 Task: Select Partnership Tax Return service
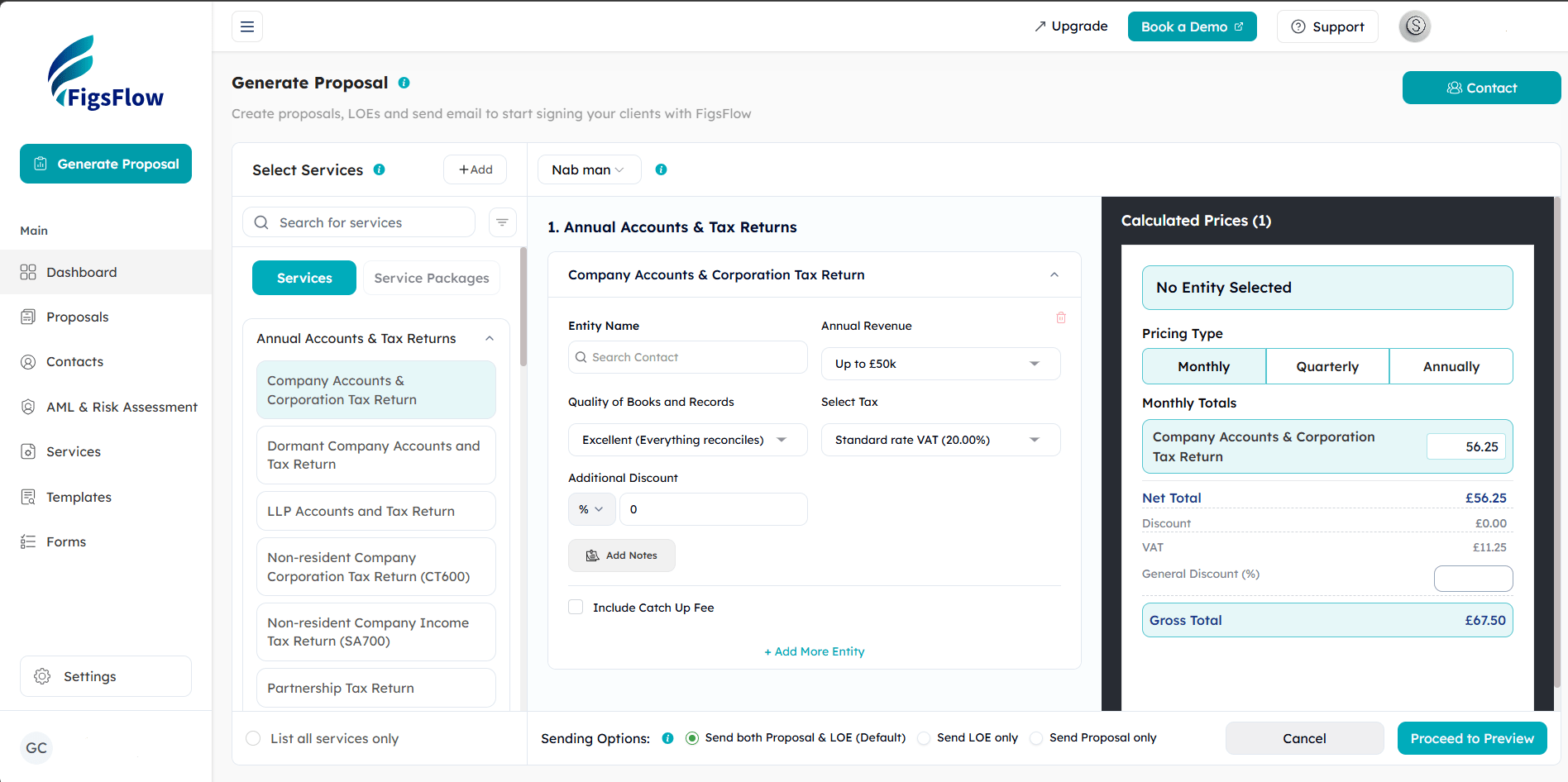pos(376,688)
